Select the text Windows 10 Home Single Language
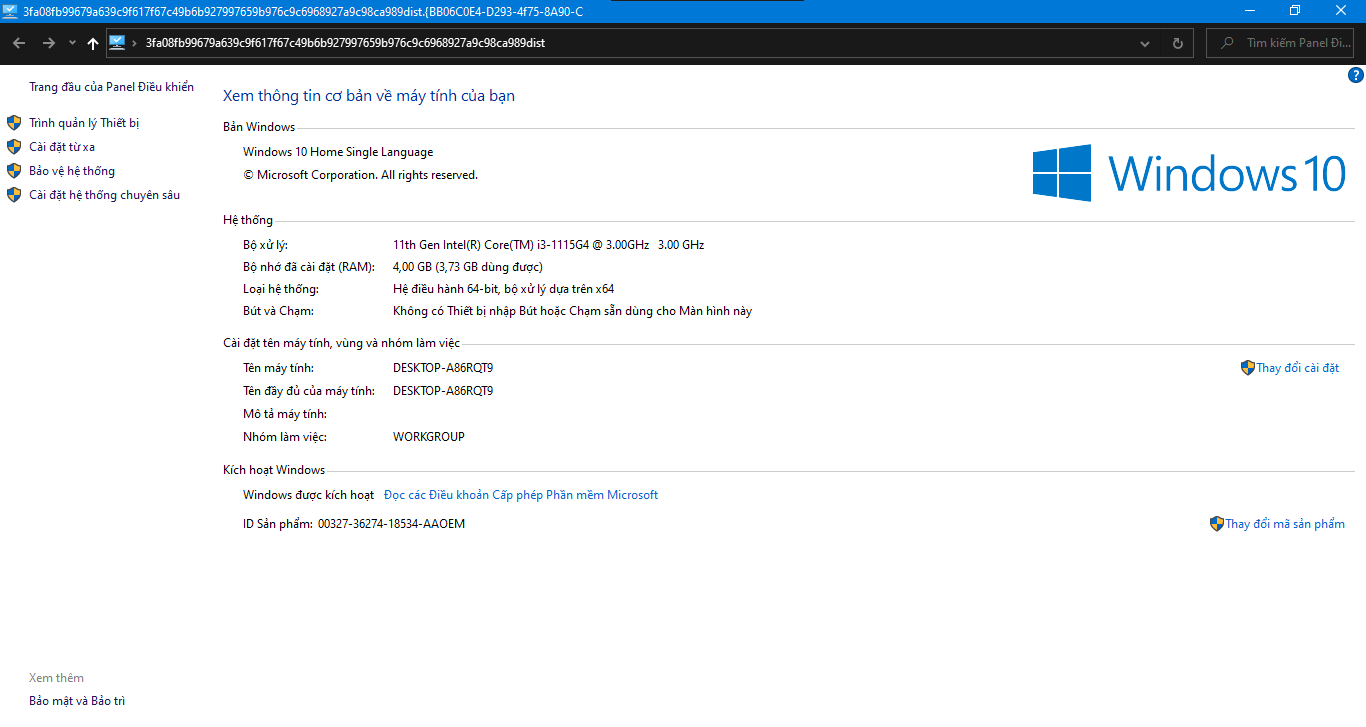1366x727 pixels. pyautogui.click(x=338, y=152)
